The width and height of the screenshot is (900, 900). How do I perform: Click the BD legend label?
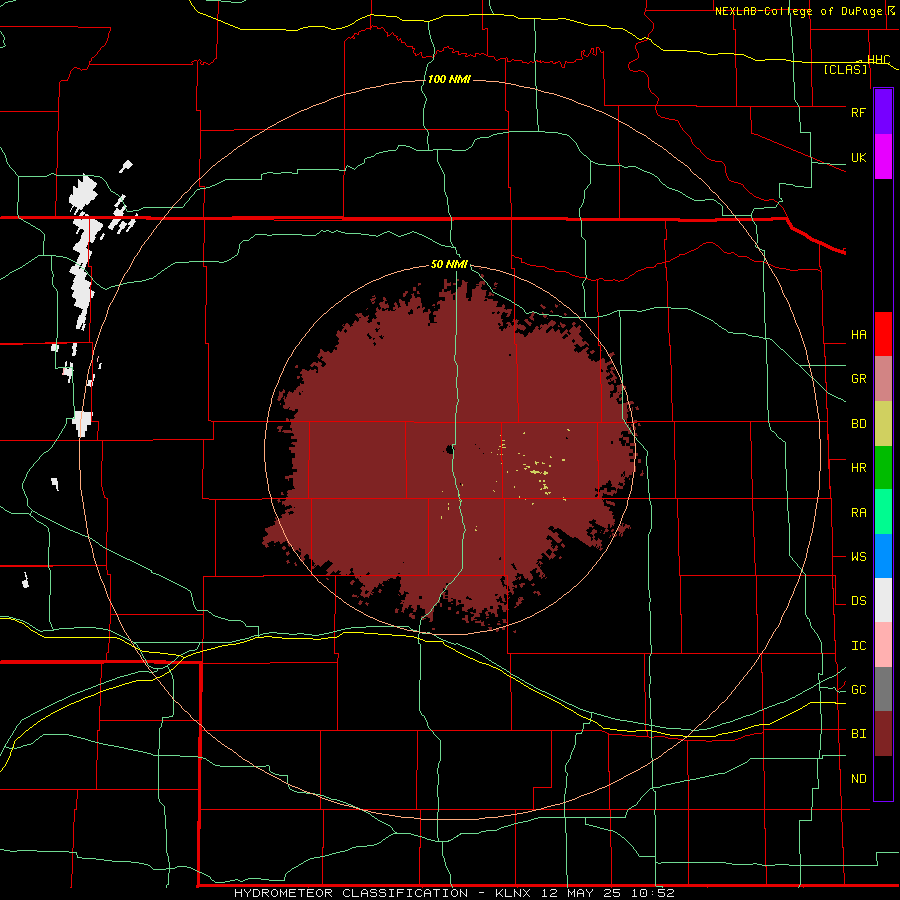point(858,424)
